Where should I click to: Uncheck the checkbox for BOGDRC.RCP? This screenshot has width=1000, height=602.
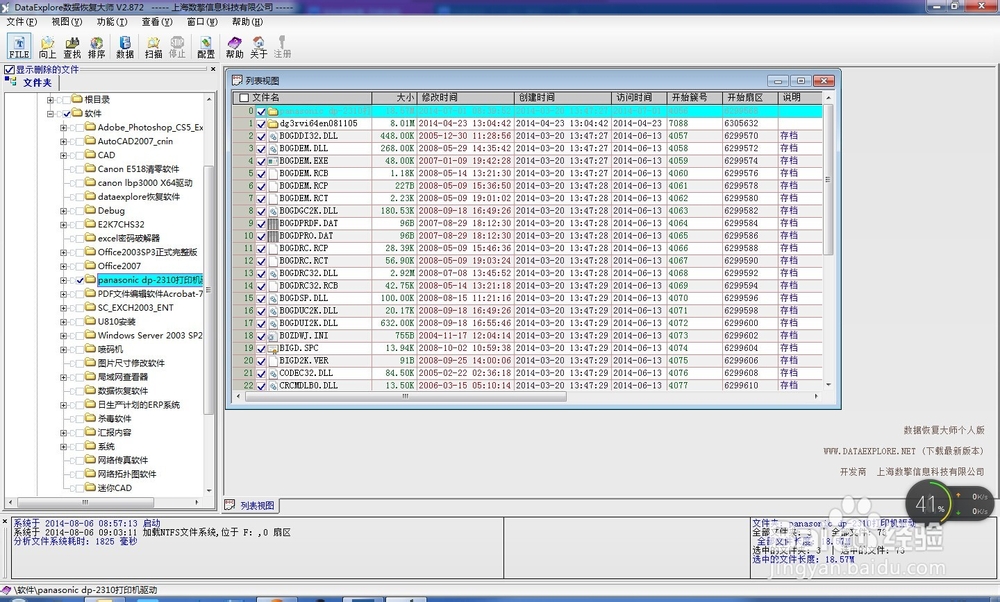[x=261, y=249]
